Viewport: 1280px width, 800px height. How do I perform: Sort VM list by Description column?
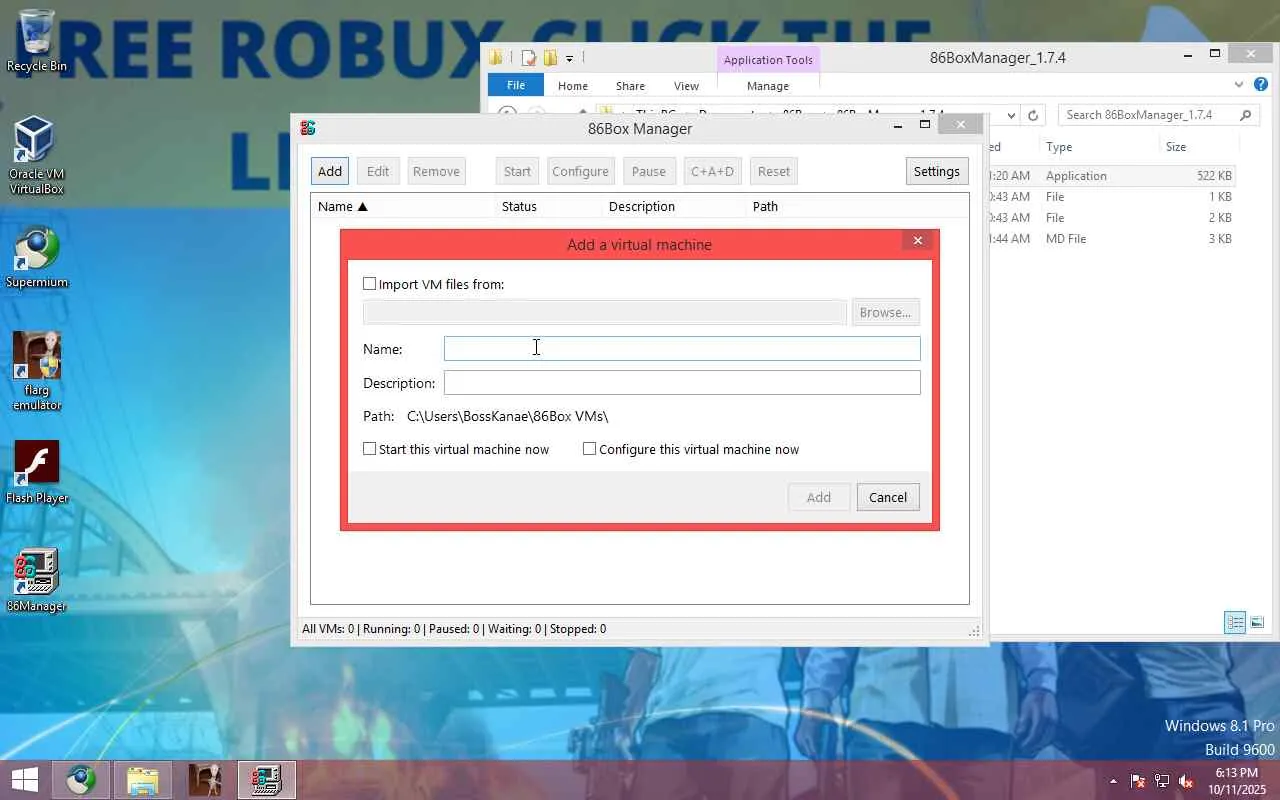pyautogui.click(x=673, y=206)
